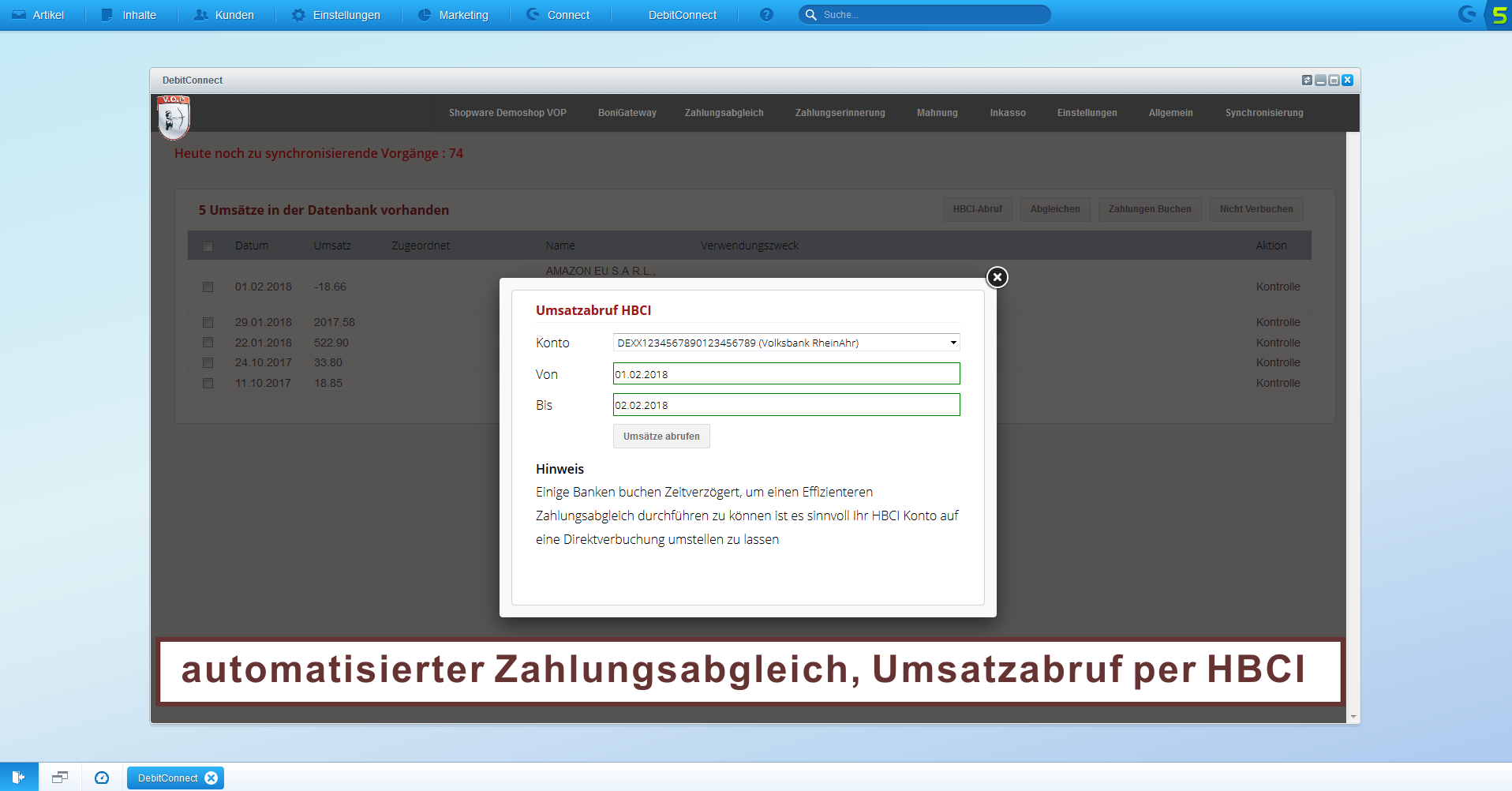
Task: Click the taskbar sidebar toggle icon
Action: pos(19,778)
